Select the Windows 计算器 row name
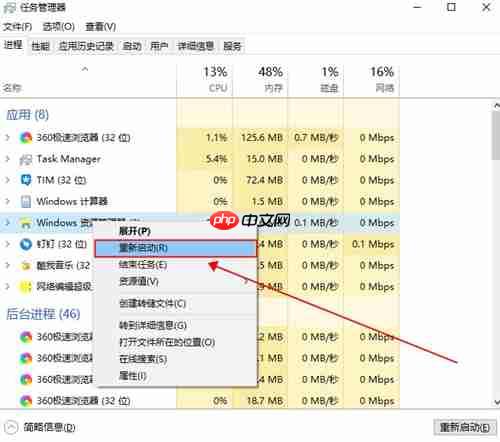The image size is (500, 442). (72, 201)
